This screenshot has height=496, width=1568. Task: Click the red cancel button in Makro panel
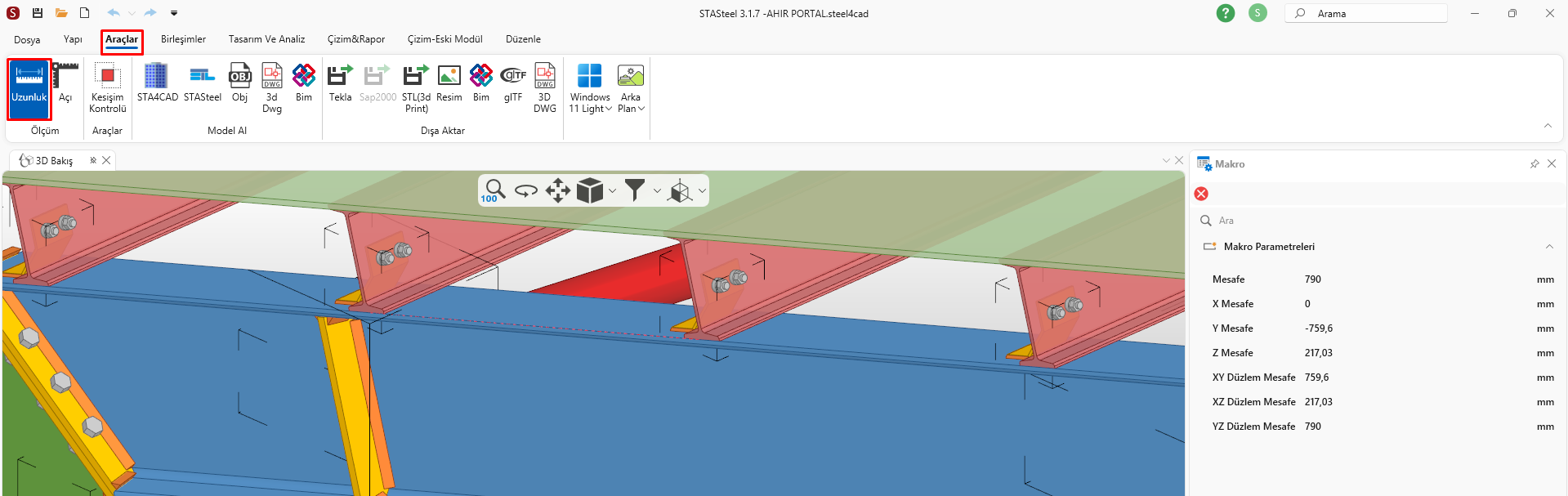pos(1201,194)
